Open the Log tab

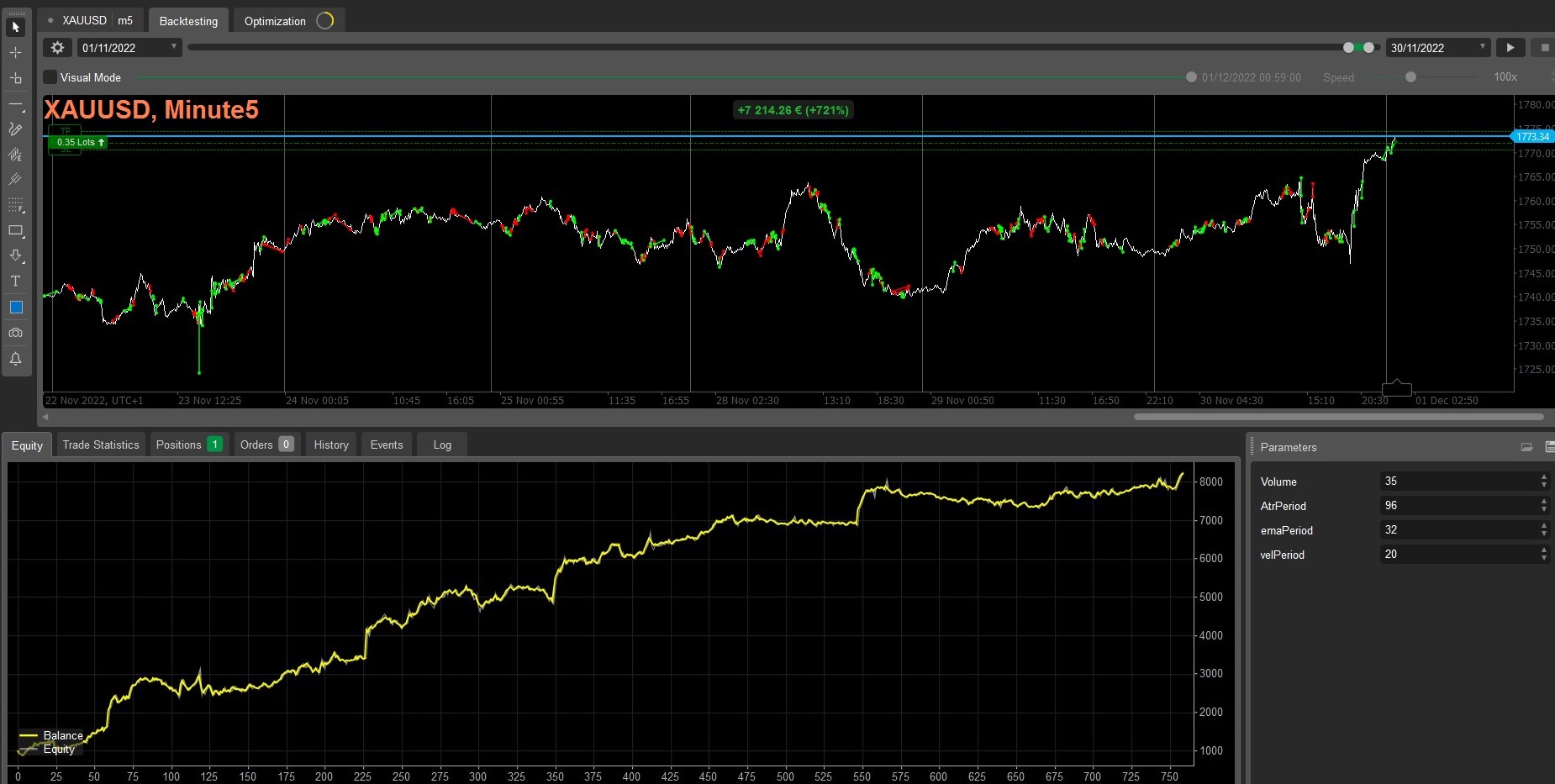point(442,445)
